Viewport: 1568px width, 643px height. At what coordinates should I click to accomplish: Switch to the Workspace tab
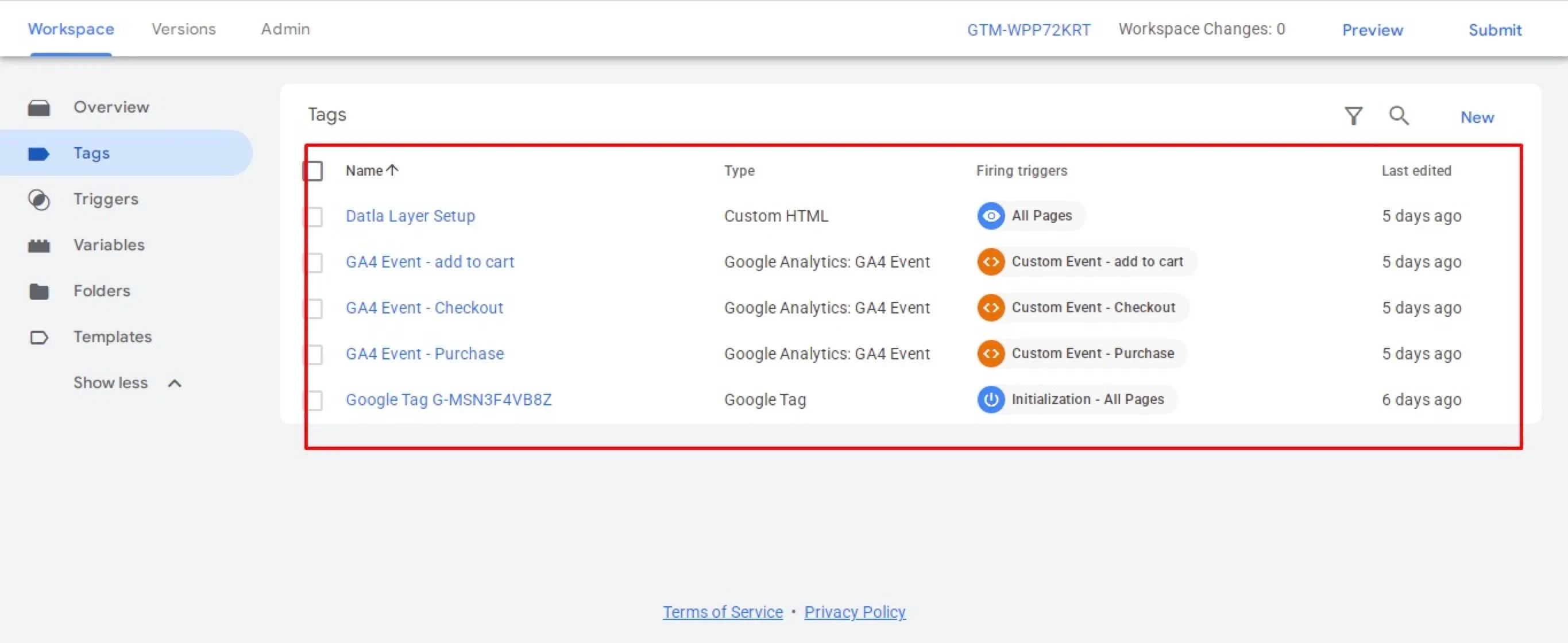click(71, 29)
